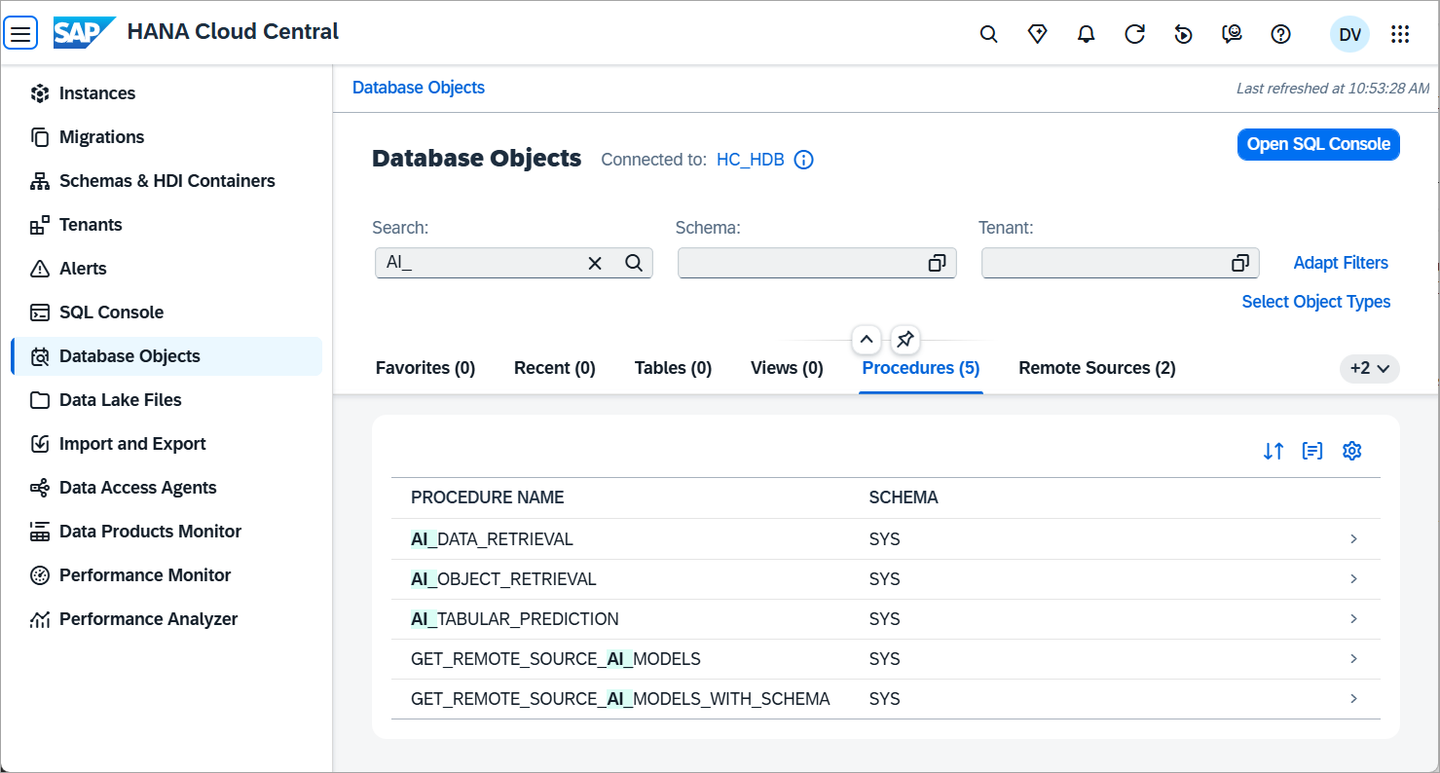Screen dimensions: 1440x773
Task: Click the PROCEDURE NAME column header
Action: pyautogui.click(x=487, y=498)
